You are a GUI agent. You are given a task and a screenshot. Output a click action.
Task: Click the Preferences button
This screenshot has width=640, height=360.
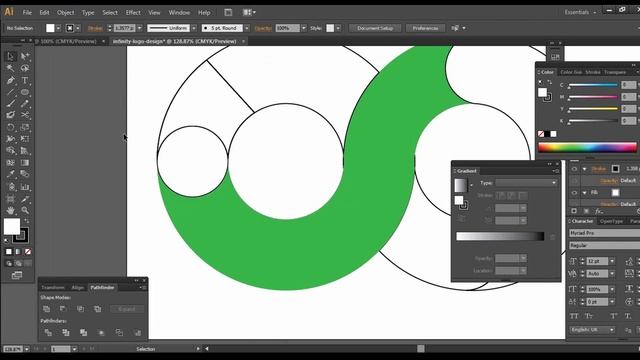click(x=425, y=28)
